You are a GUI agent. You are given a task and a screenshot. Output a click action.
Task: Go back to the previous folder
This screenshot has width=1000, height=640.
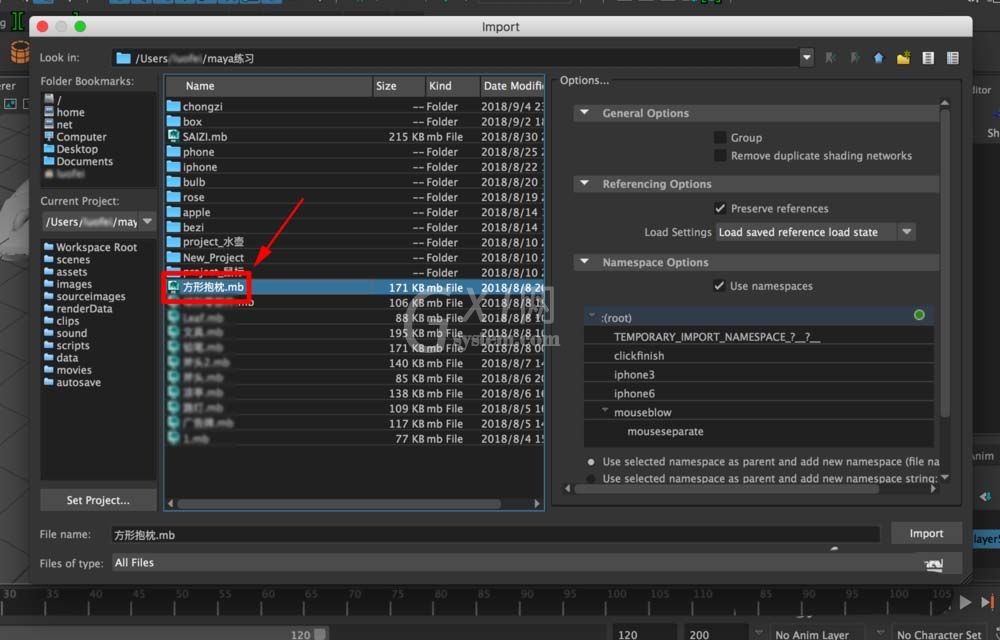pos(830,58)
